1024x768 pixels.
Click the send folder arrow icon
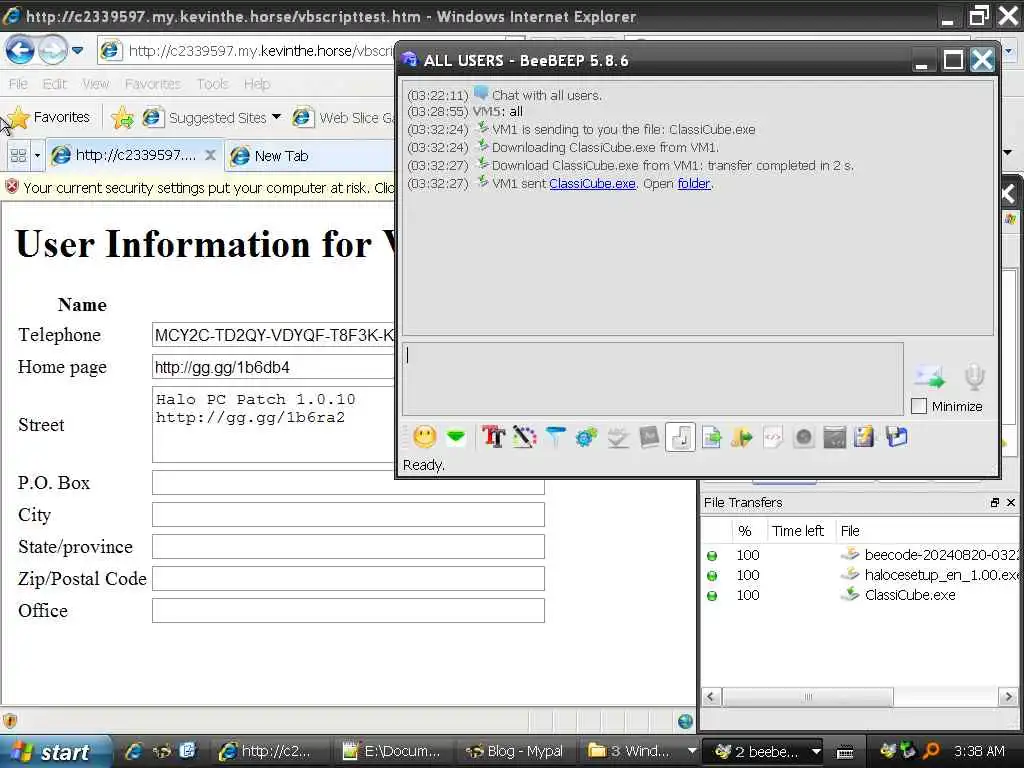coord(742,437)
